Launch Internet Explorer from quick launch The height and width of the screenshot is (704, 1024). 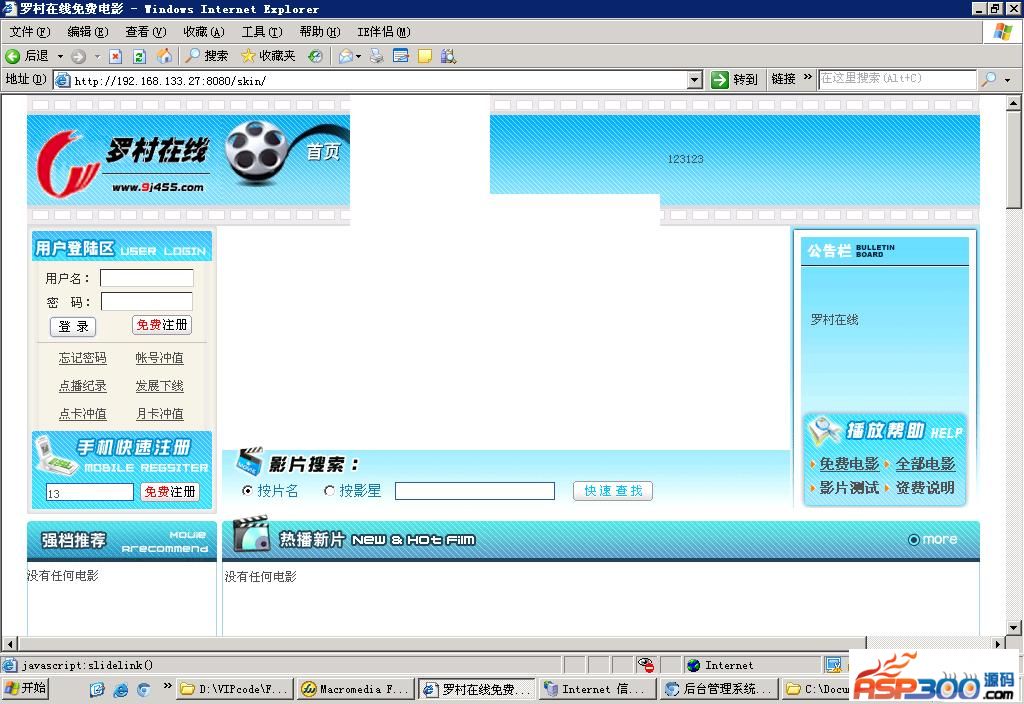[x=121, y=689]
